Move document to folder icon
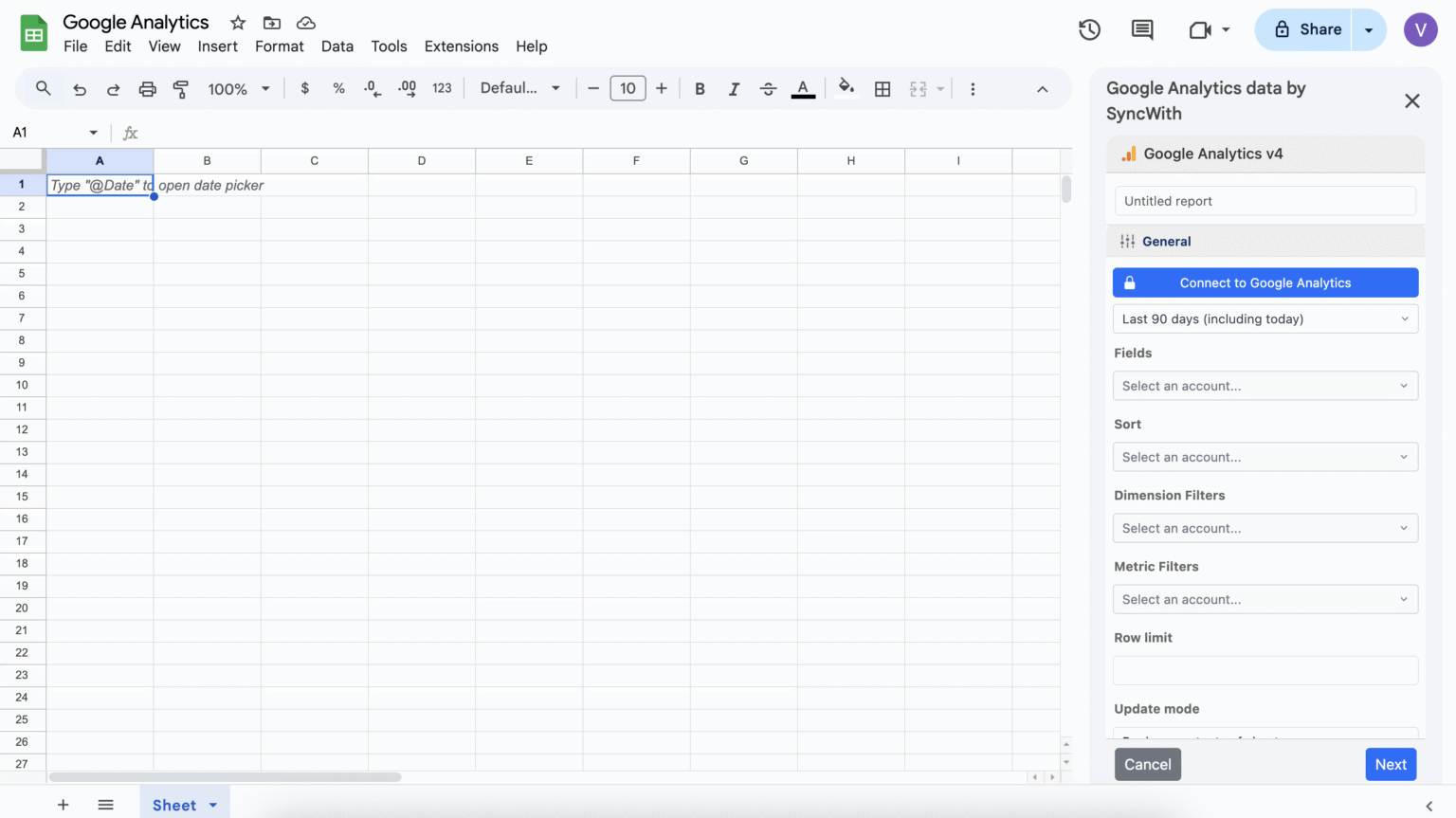1456x818 pixels. tap(272, 23)
